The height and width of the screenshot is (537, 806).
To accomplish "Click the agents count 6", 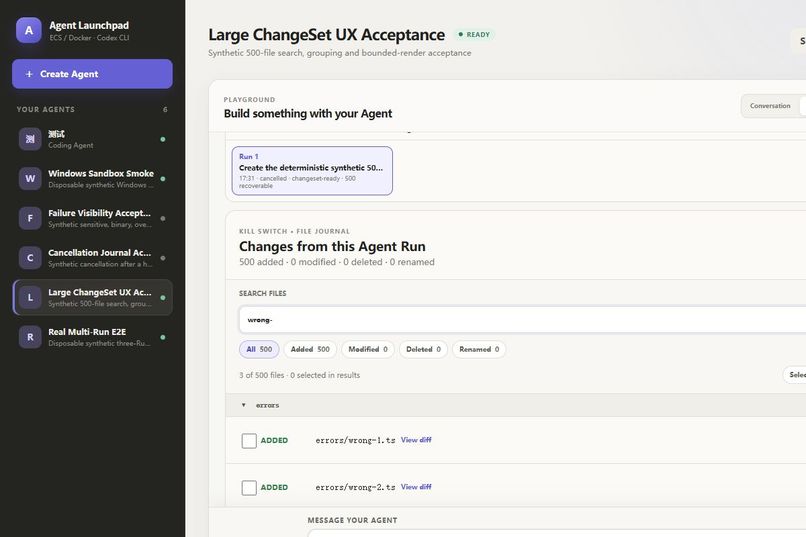I will tap(165, 109).
